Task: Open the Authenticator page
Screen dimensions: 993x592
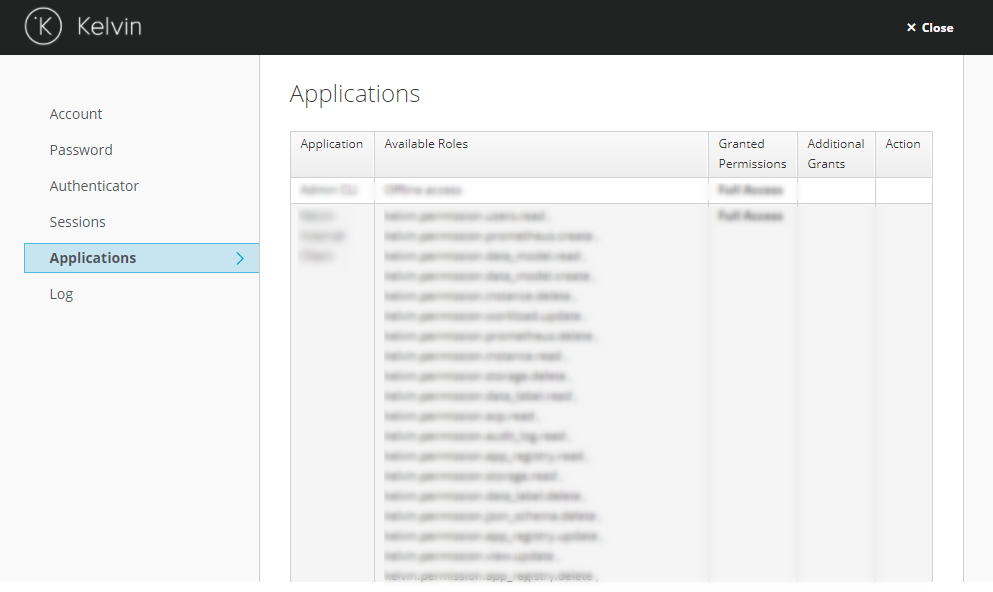Action: tap(94, 186)
